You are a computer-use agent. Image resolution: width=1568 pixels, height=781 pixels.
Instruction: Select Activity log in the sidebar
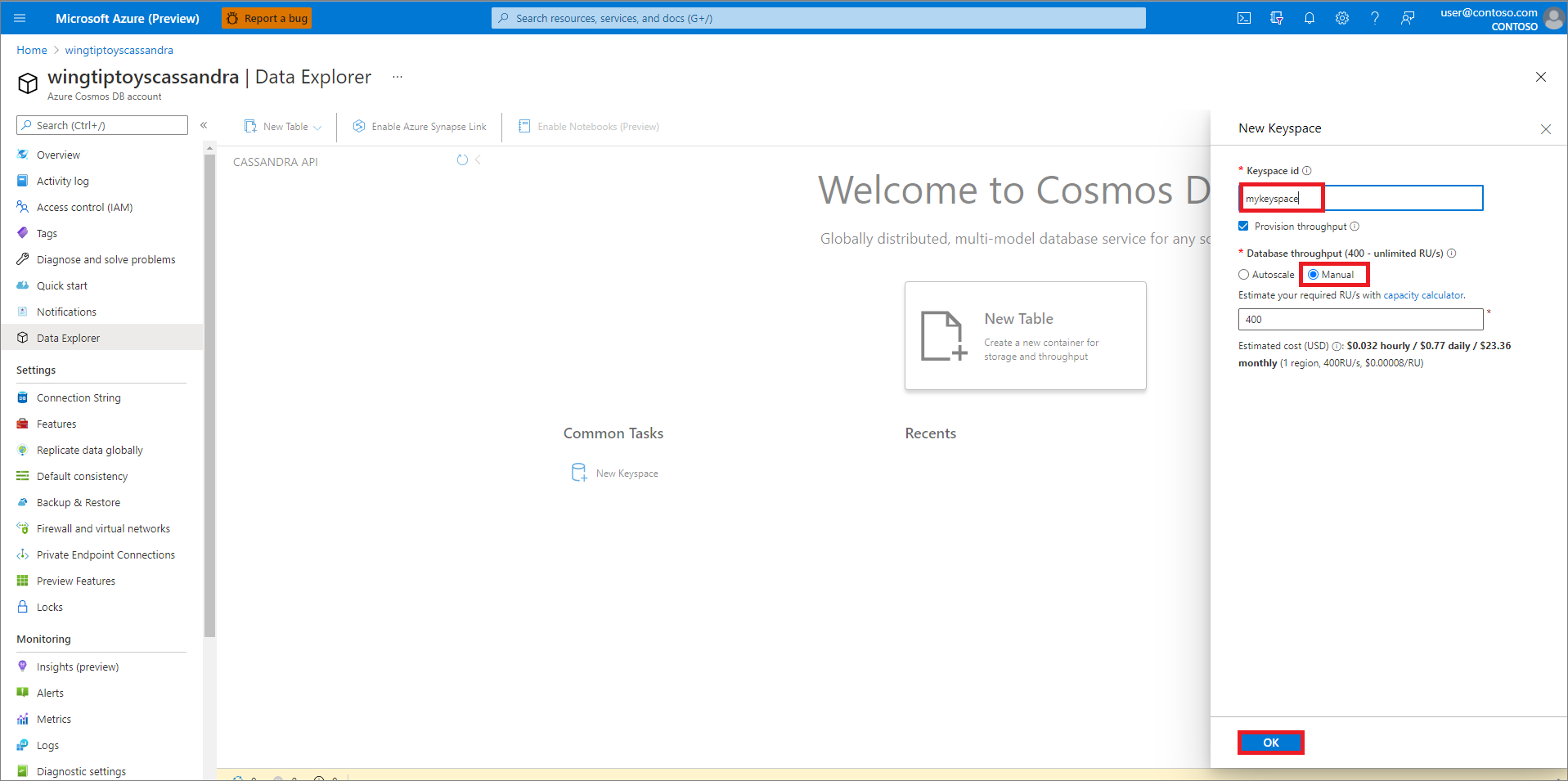(x=63, y=181)
